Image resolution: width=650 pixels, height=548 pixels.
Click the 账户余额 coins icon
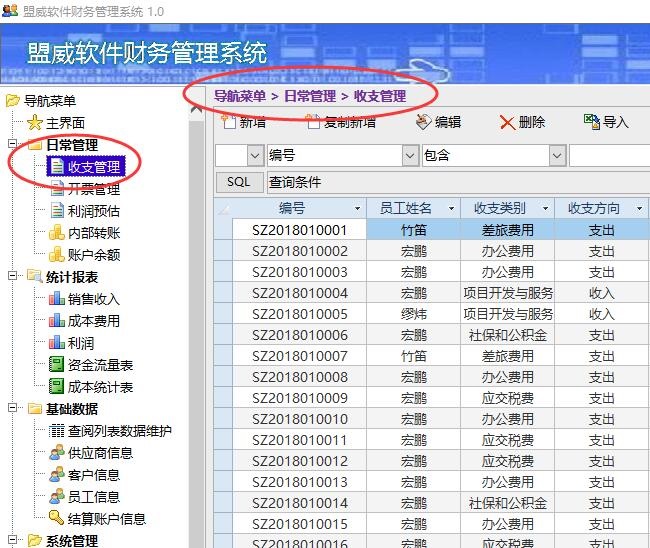pyautogui.click(x=57, y=255)
